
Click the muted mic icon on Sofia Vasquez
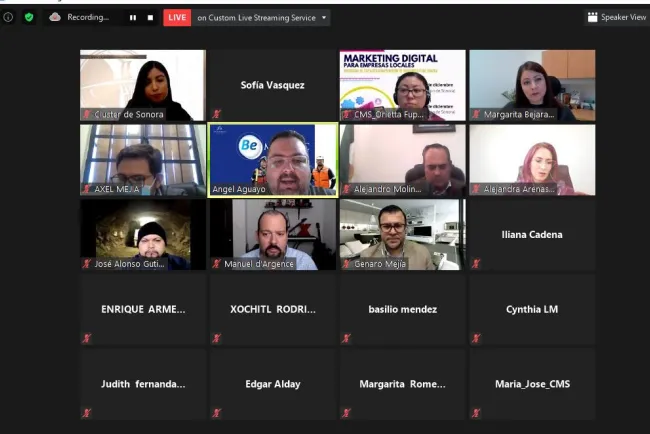(x=217, y=115)
